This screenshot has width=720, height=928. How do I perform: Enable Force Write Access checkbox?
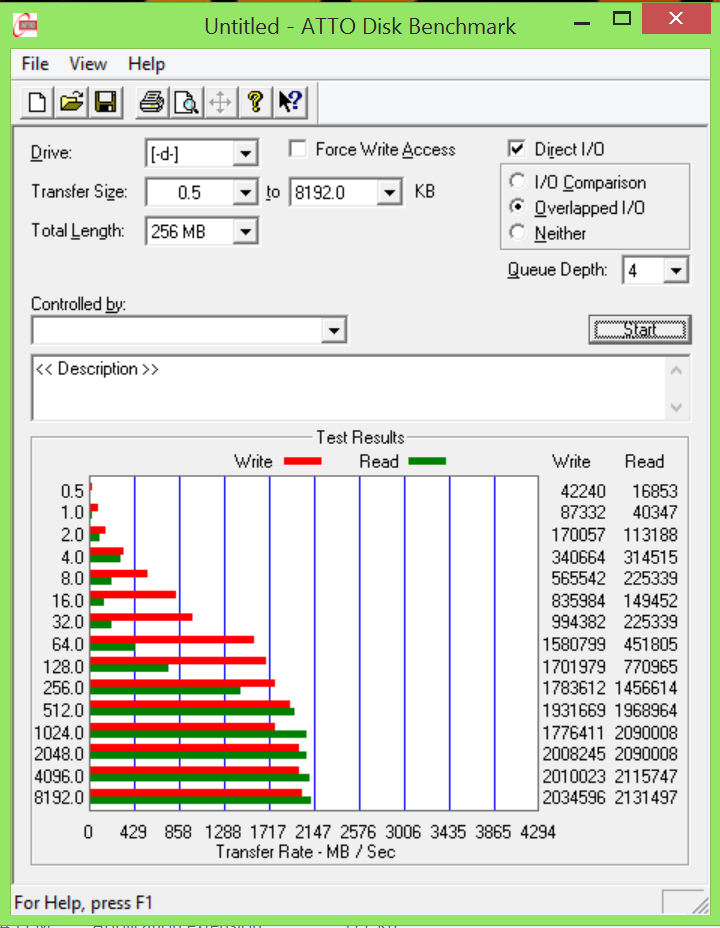tap(298, 149)
